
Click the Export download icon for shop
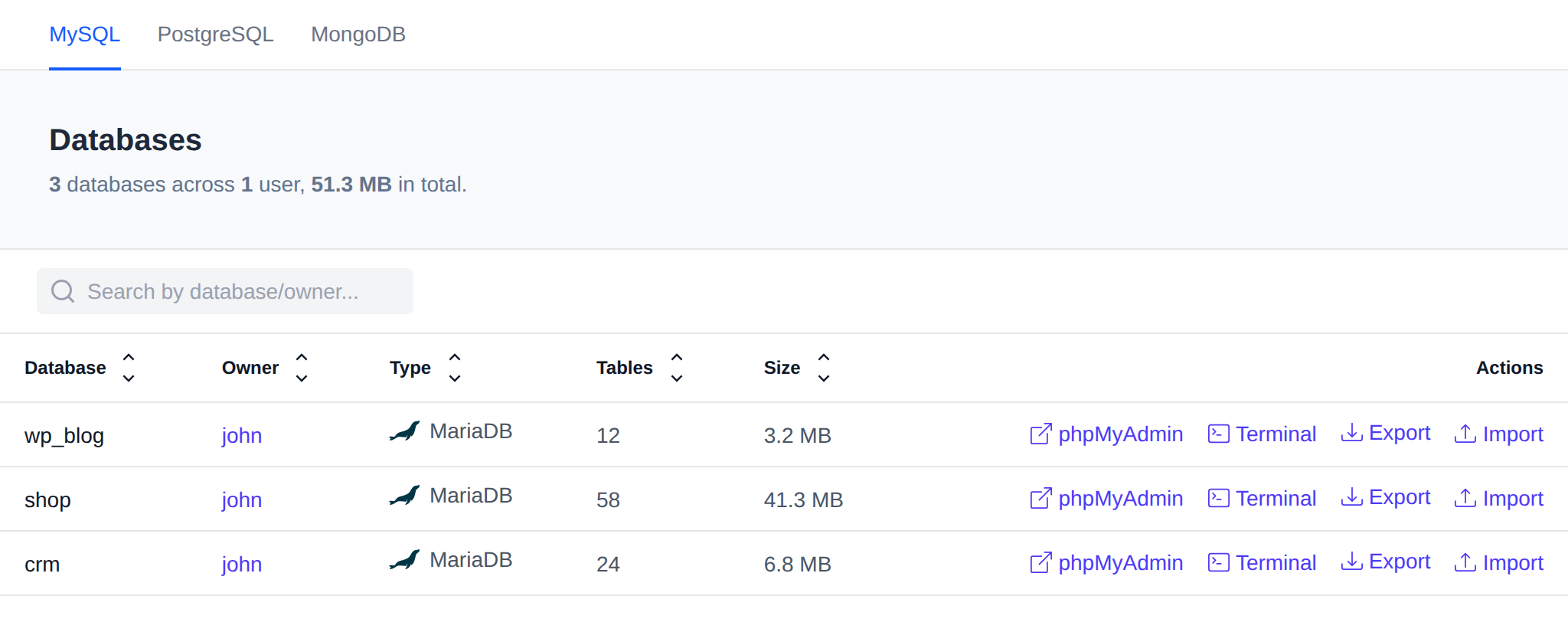(1352, 497)
